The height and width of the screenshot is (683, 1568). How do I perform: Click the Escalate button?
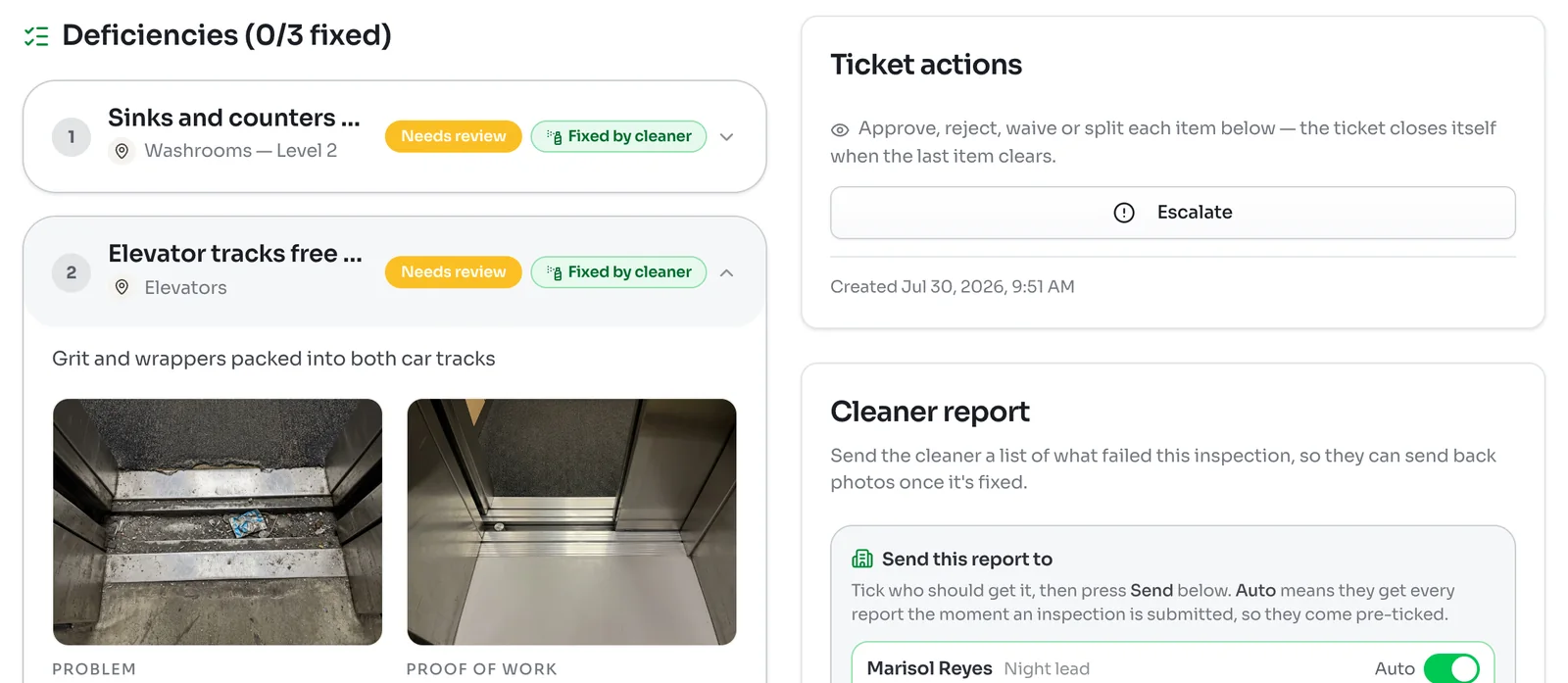1173,213
